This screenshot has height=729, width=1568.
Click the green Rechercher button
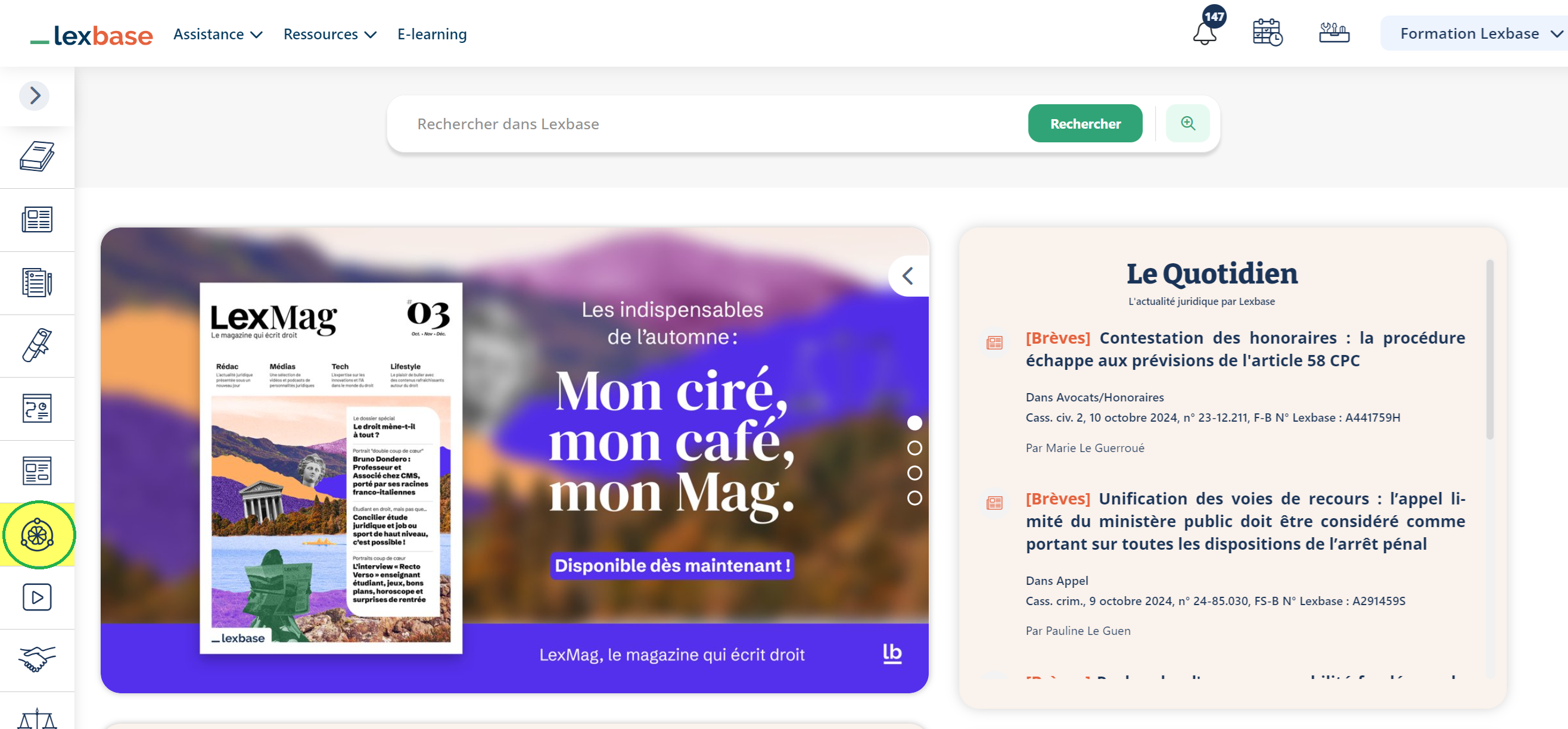1085,123
